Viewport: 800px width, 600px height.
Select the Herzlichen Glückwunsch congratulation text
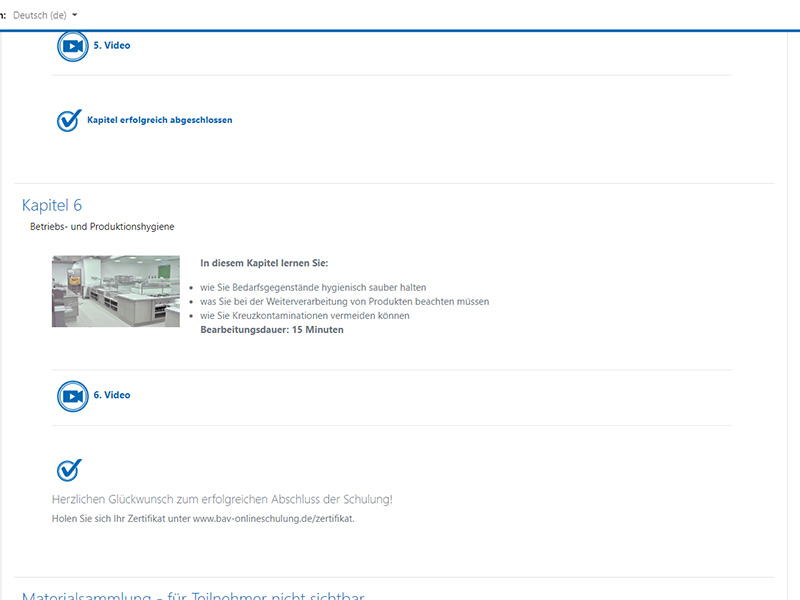[x=222, y=499]
